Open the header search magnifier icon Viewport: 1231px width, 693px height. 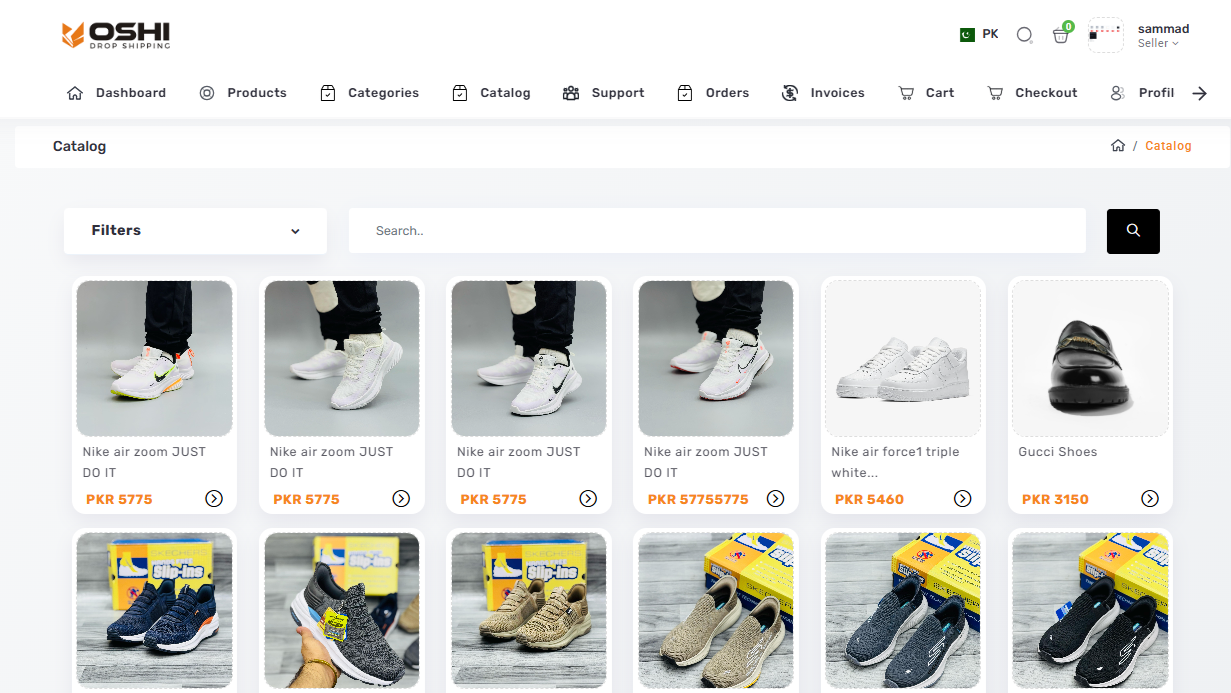click(x=1024, y=35)
